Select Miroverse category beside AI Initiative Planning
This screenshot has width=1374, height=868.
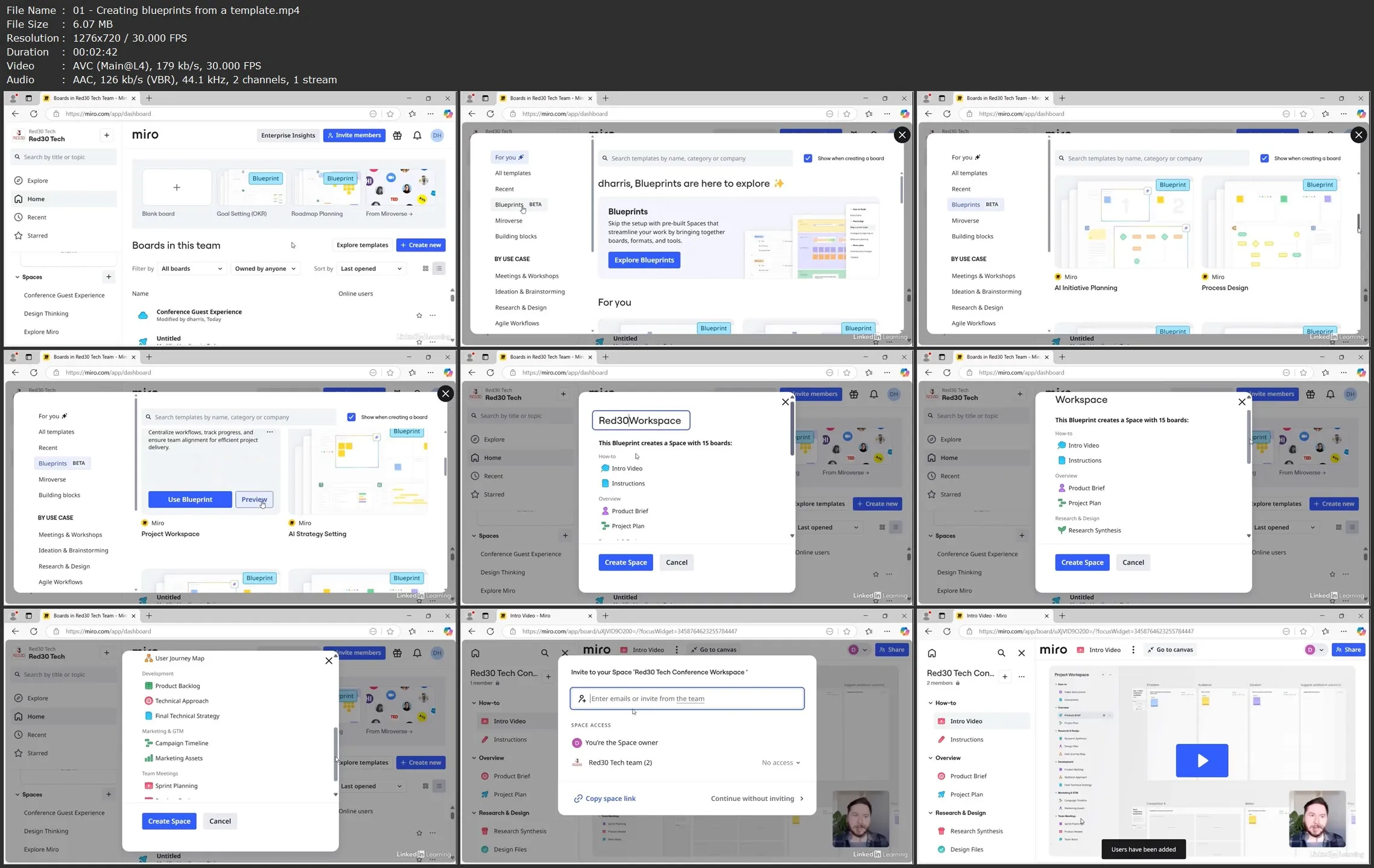pos(965,221)
